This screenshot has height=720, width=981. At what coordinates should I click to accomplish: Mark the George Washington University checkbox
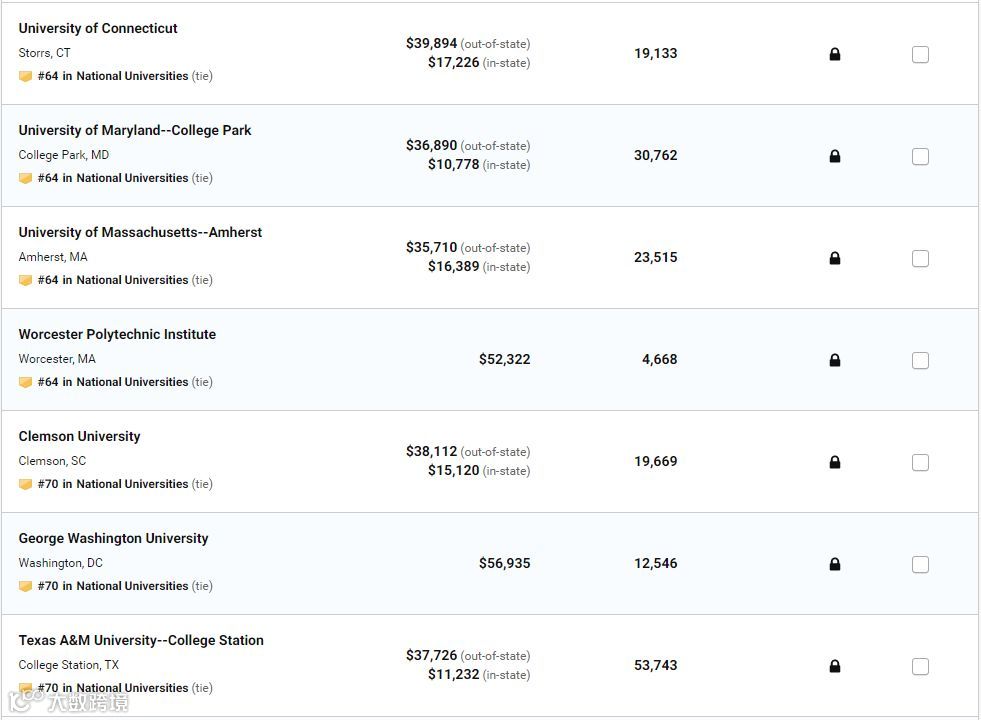pos(920,565)
